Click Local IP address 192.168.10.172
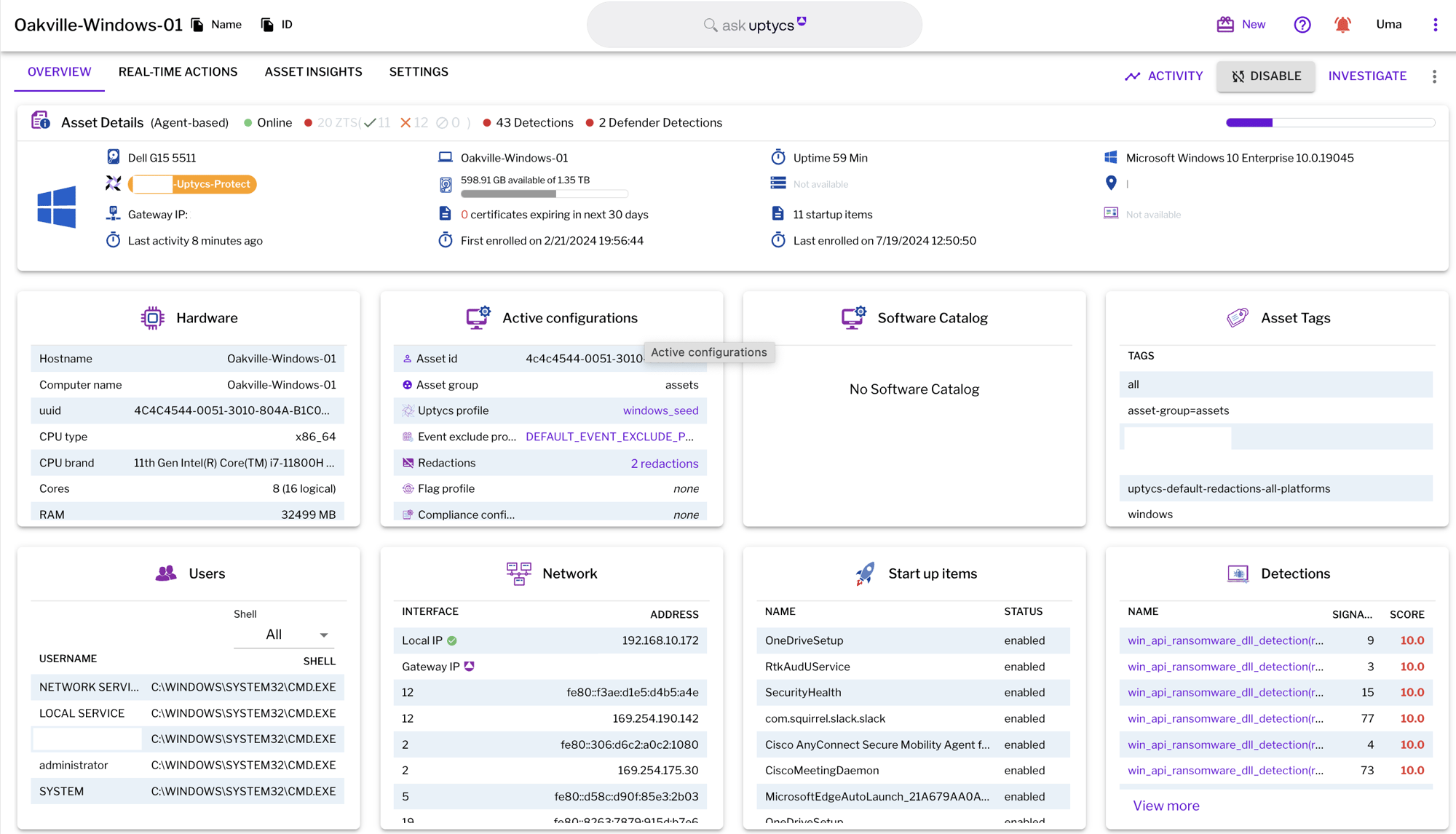The height and width of the screenshot is (834, 1456). 660,640
